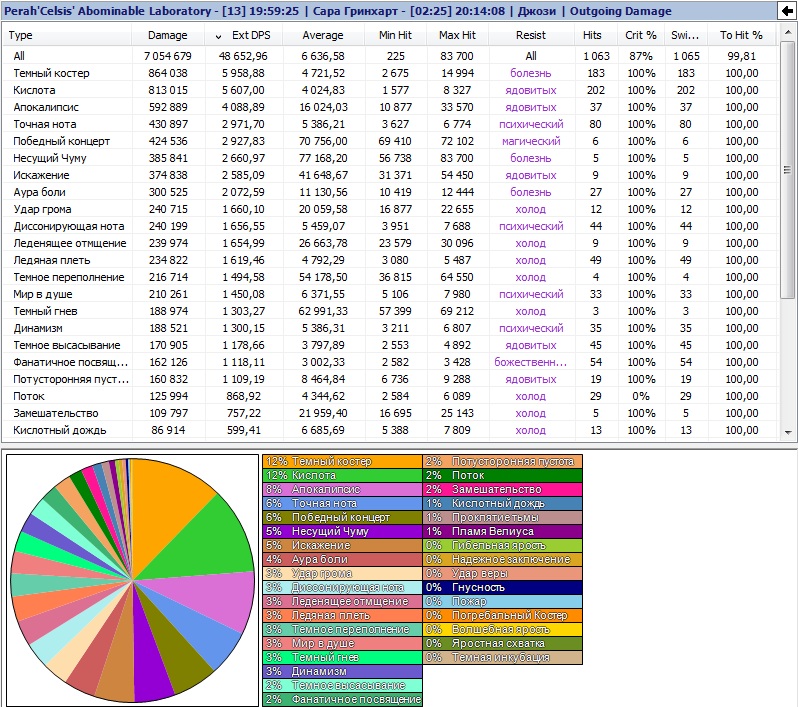This screenshot has width=798, height=707.
Task: Sort by Average column header
Action: [x=323, y=35]
